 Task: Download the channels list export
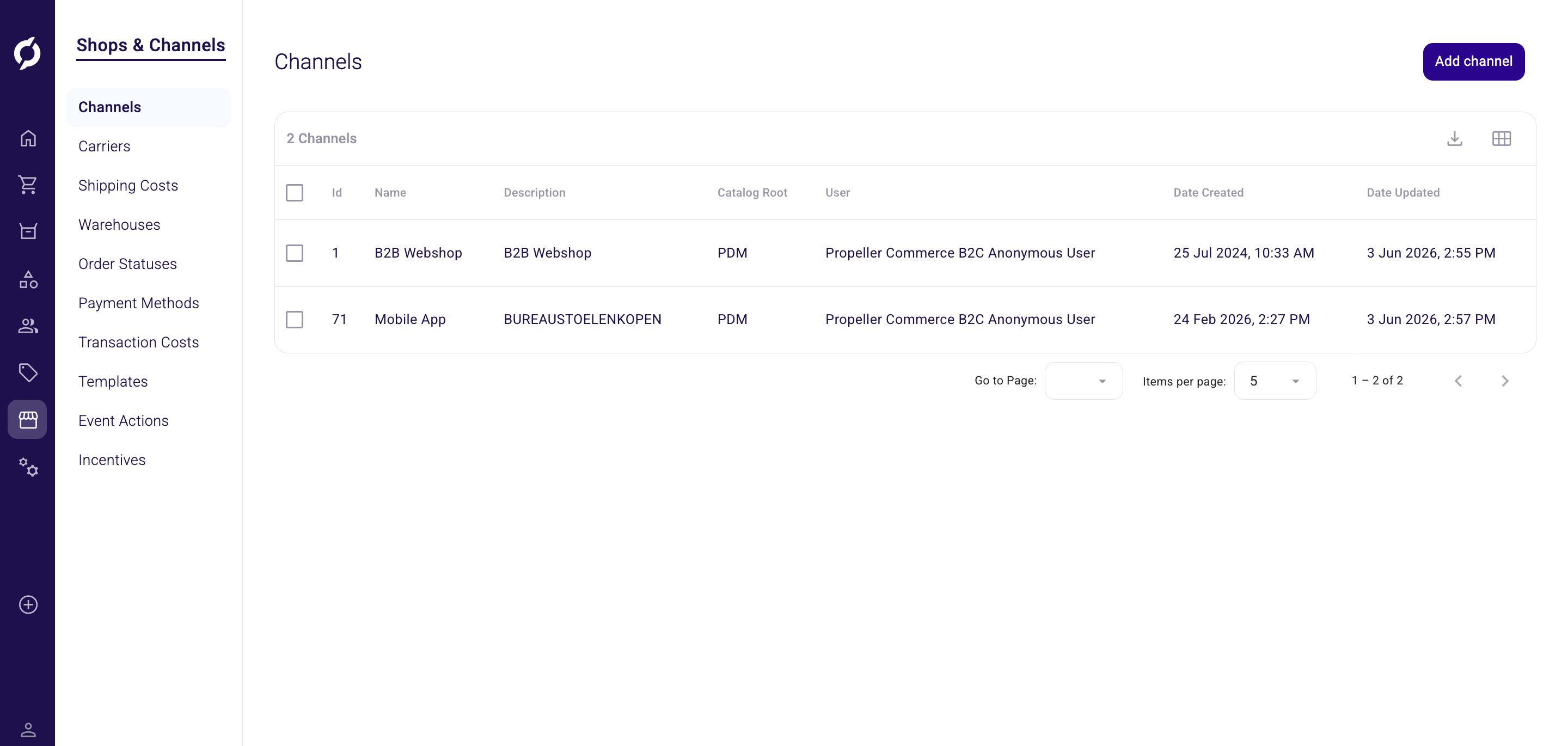click(x=1454, y=139)
